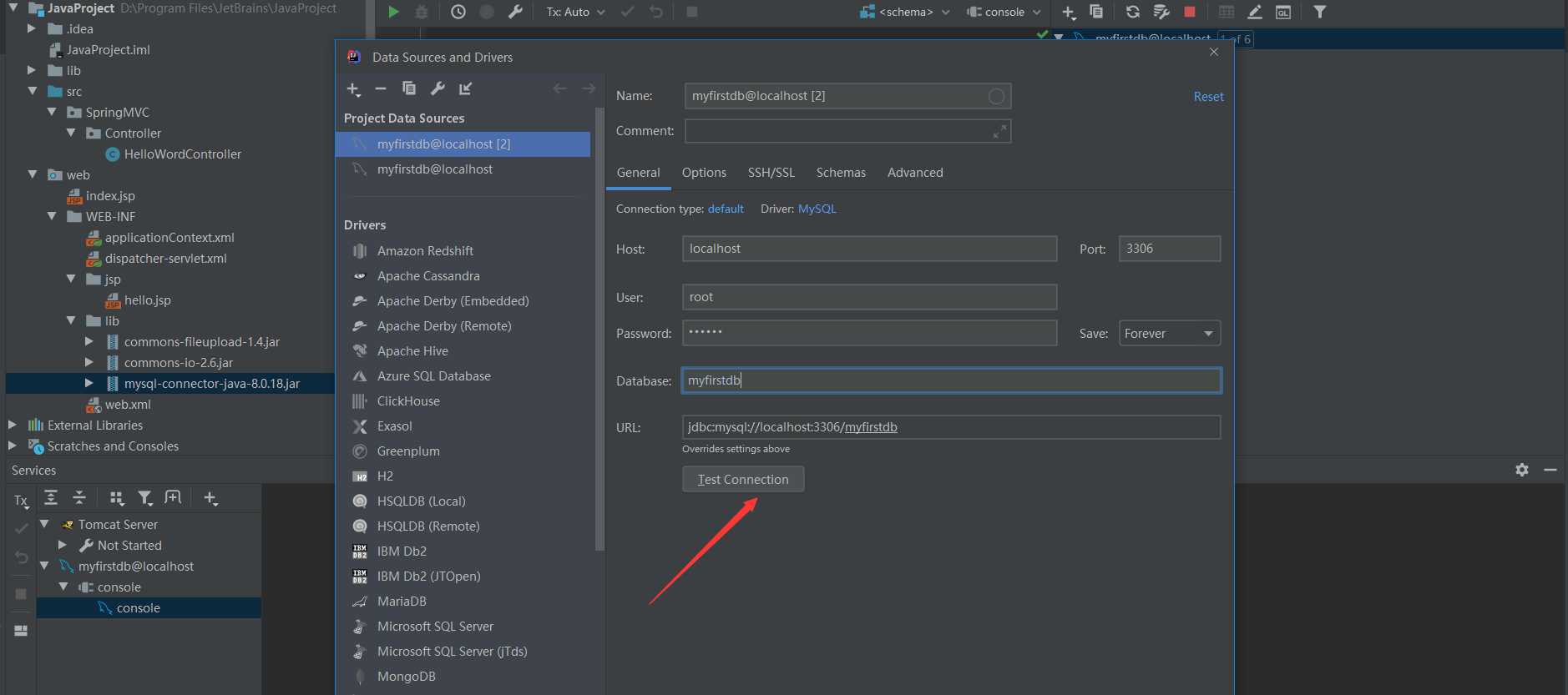This screenshot has height=695, width=1568.
Task: Click the layout icon in Services left strip
Action: [x=21, y=631]
